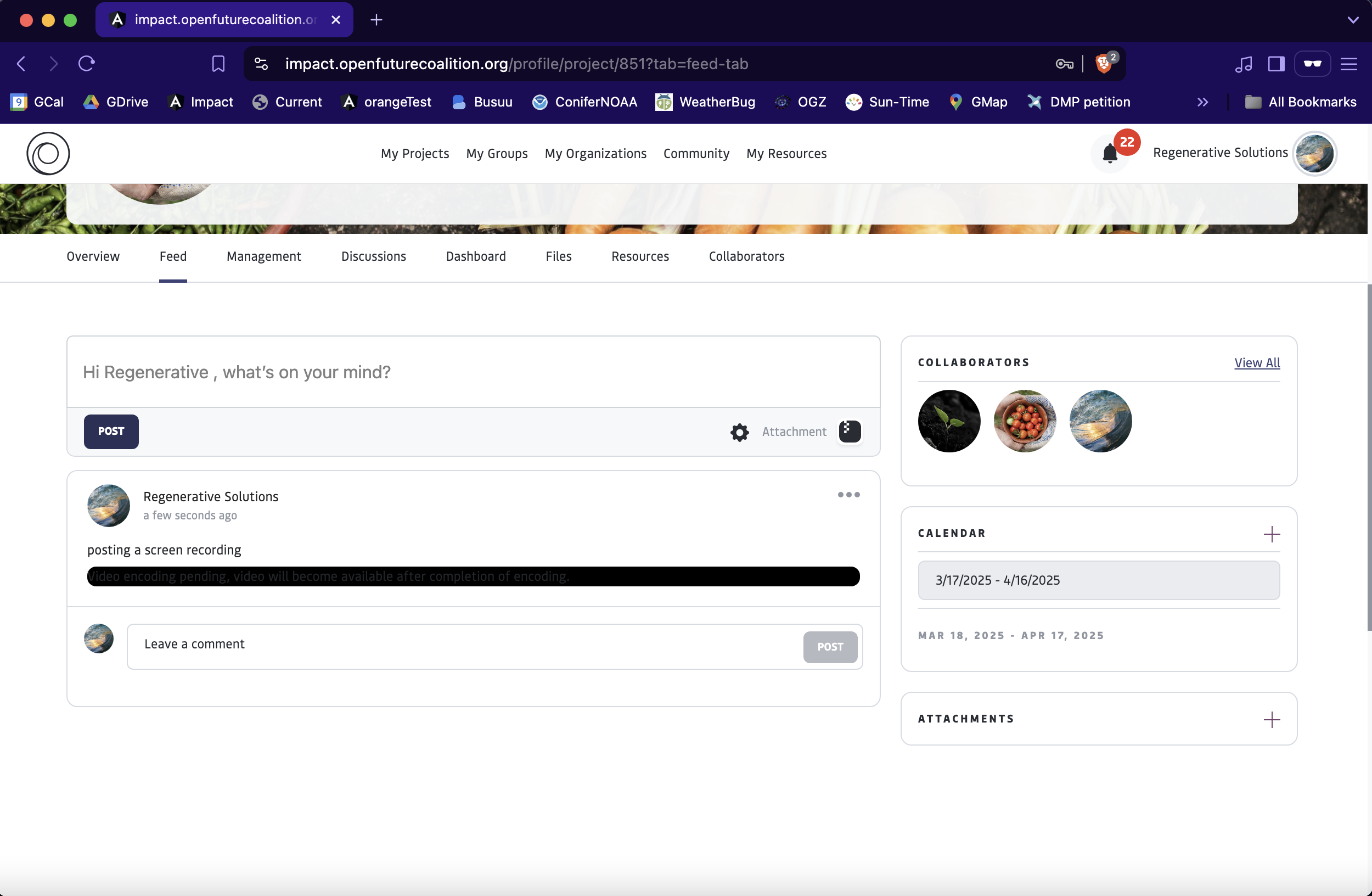Open the notifications bell icon
Viewport: 1372px width, 896px height.
click(x=1110, y=154)
